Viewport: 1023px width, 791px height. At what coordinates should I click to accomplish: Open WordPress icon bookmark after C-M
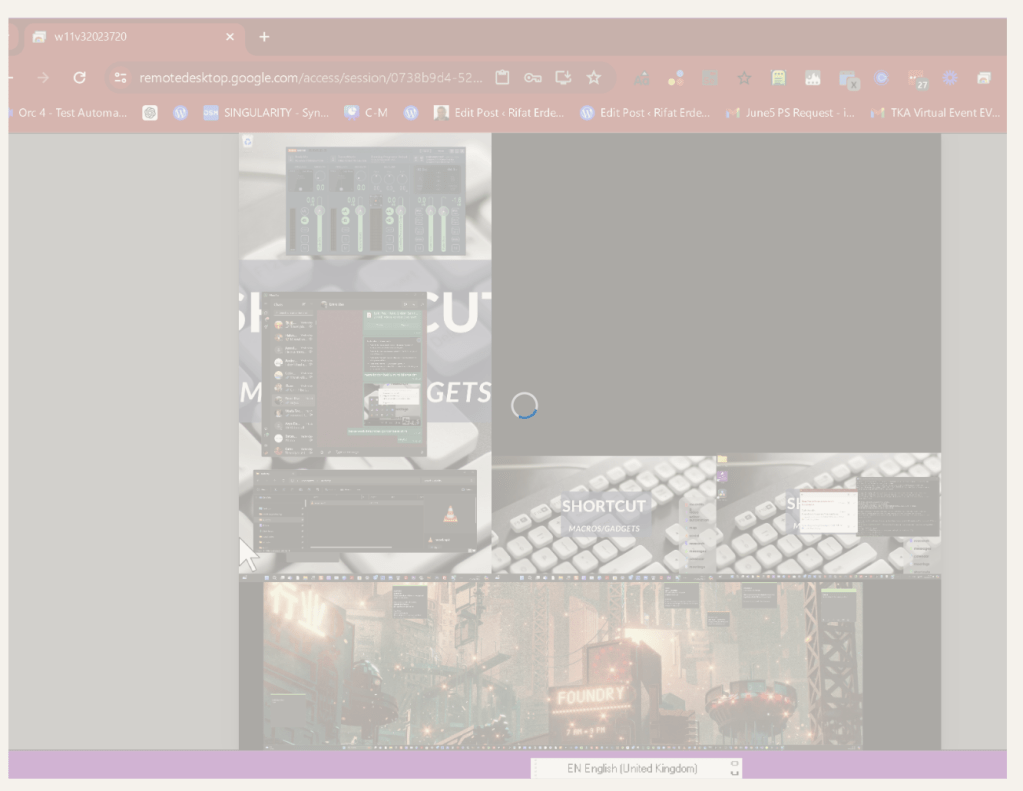pyautogui.click(x=410, y=113)
